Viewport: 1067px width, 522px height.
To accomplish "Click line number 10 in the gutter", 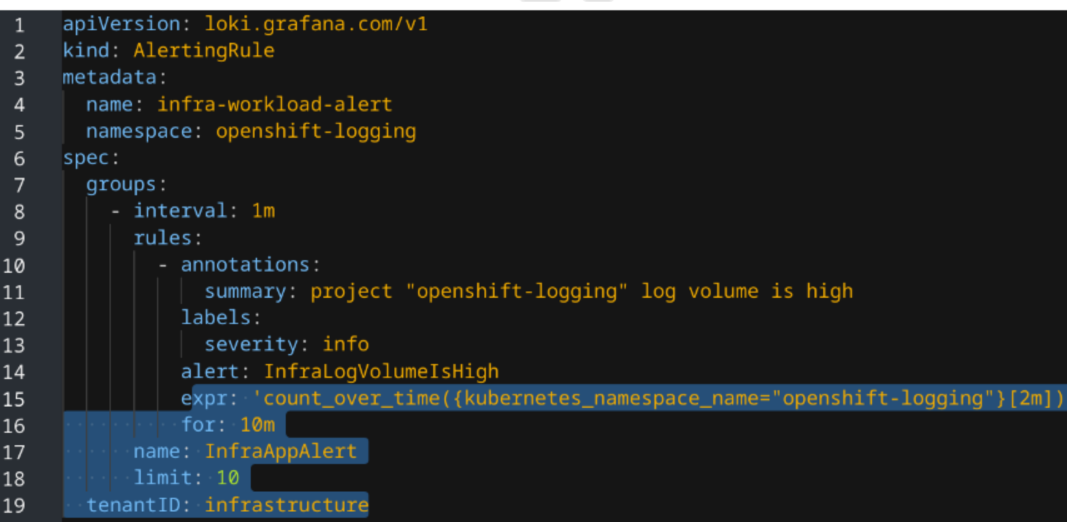I will click(x=14, y=265).
